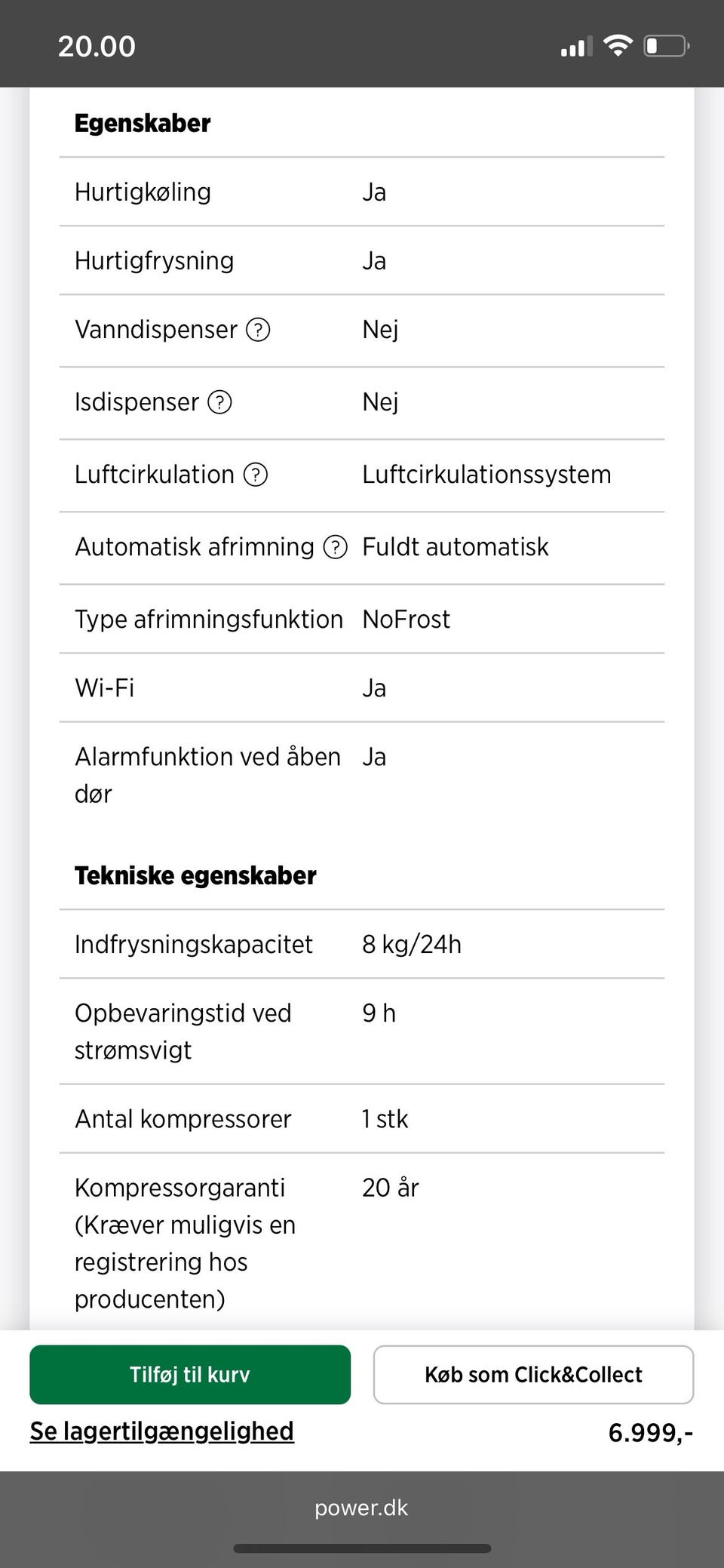Open the Vanndispenser help question mark
The image size is (724, 1568).
tap(258, 330)
